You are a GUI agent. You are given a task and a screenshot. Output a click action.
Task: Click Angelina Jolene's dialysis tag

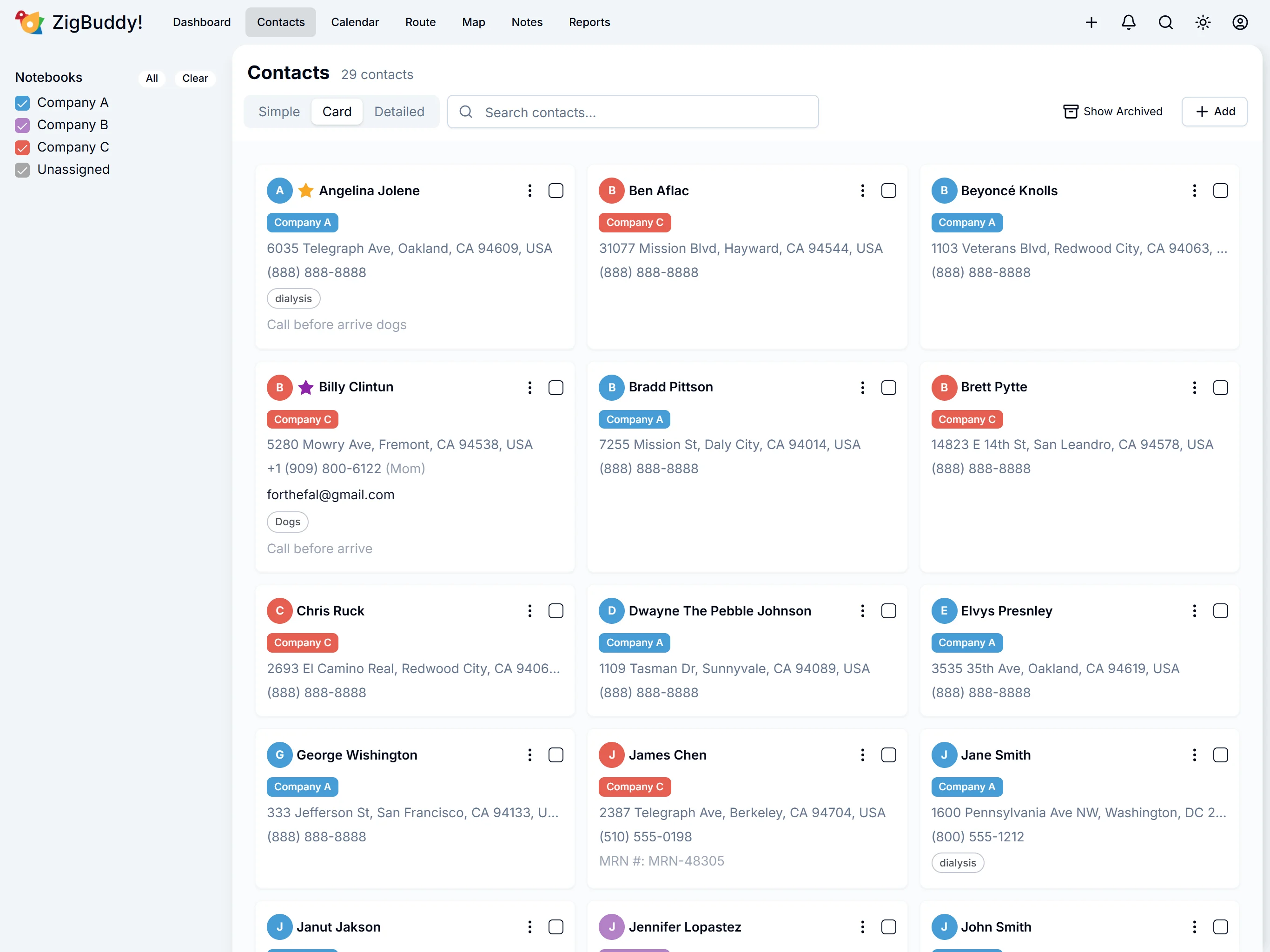tap(293, 298)
